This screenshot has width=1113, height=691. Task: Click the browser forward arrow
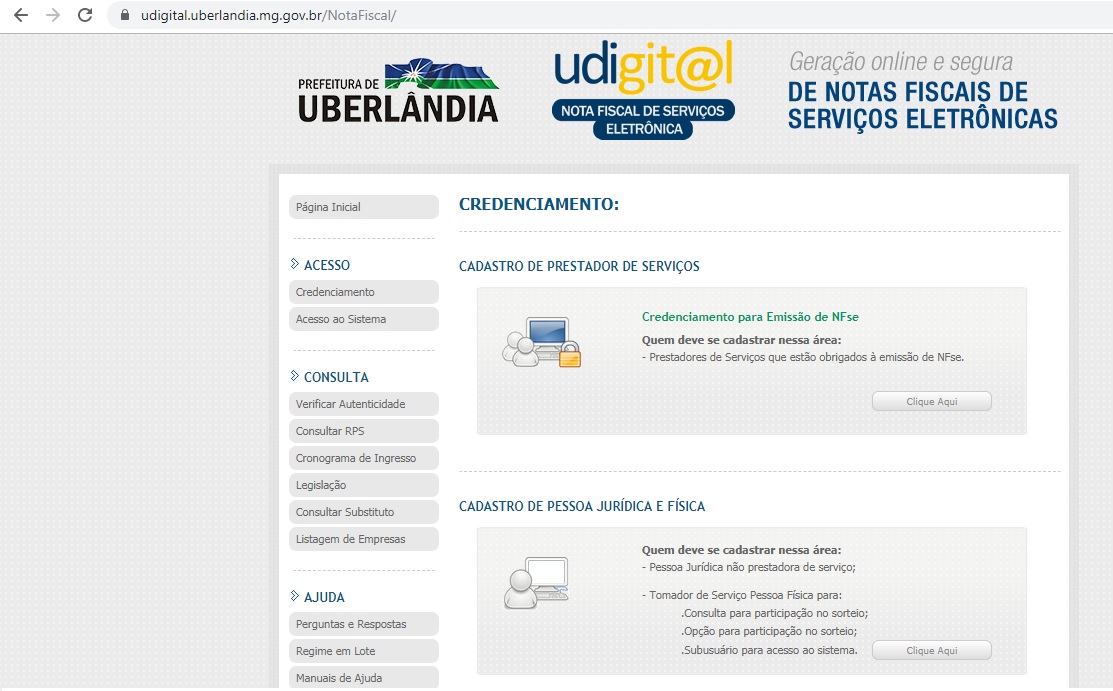tap(53, 15)
